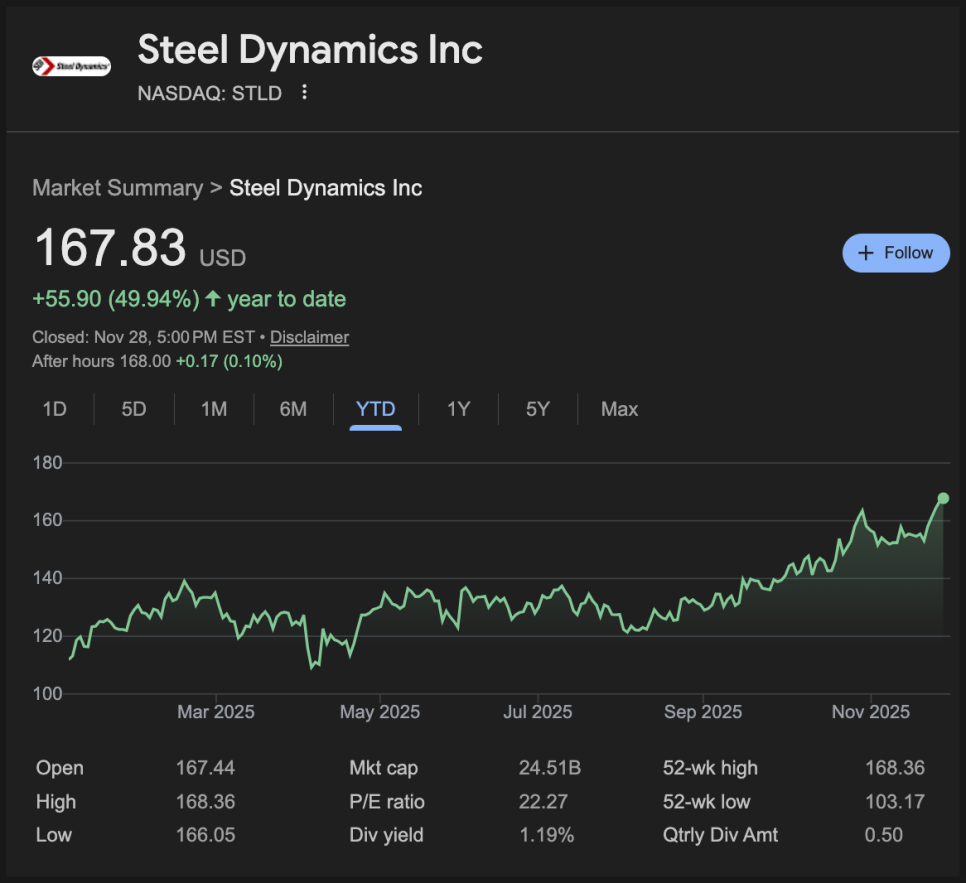Viewport: 966px width, 883px height.
Task: Click the Mkt cap 24.51B value
Action: coord(549,768)
